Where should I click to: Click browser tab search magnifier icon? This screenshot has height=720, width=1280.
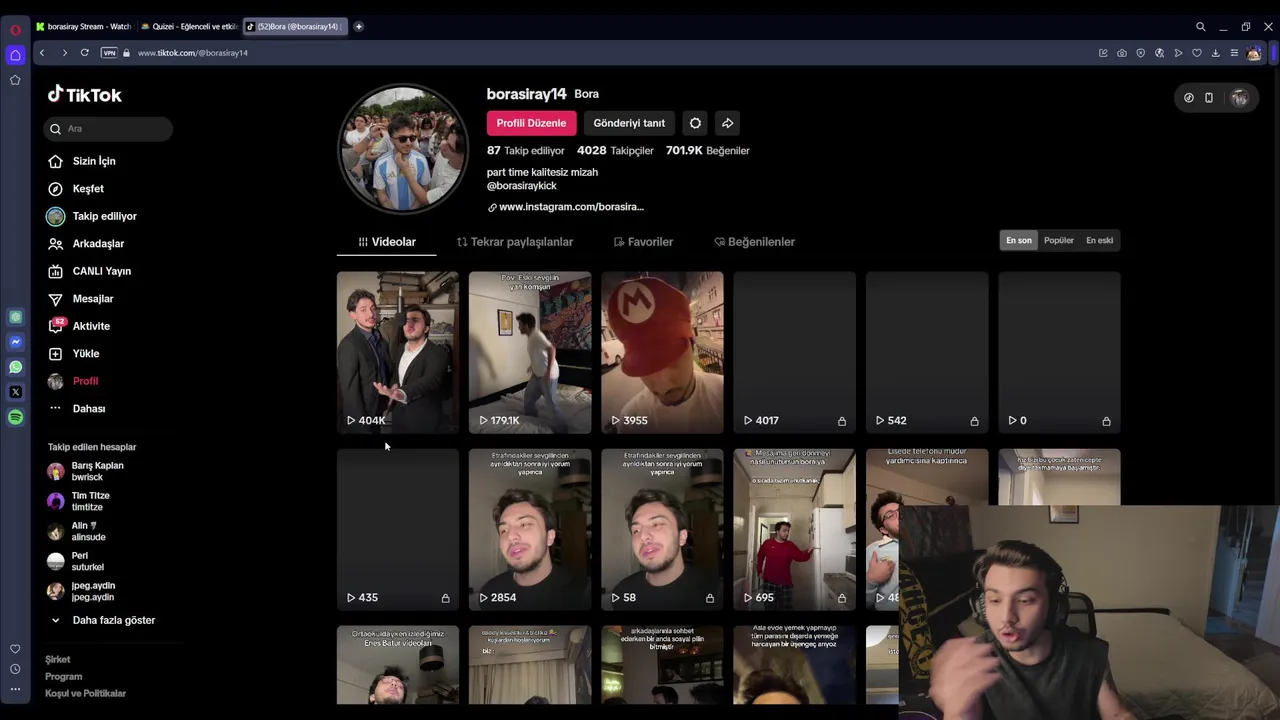pyautogui.click(x=1201, y=27)
